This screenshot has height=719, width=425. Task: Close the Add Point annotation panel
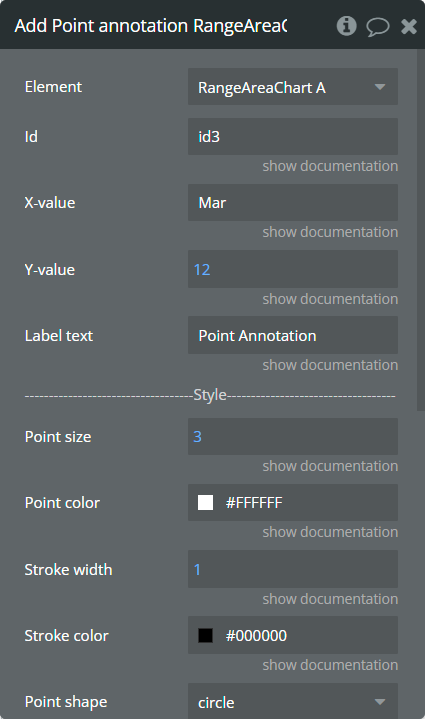tap(408, 27)
